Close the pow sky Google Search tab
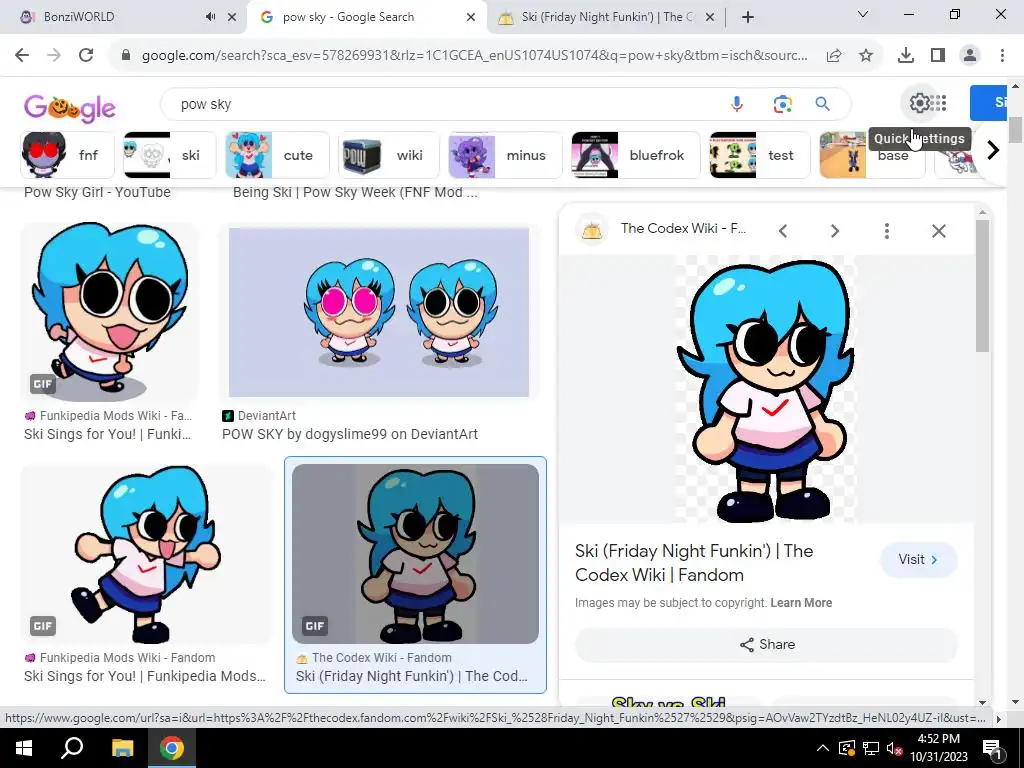Image resolution: width=1024 pixels, height=768 pixels. pos(471,17)
